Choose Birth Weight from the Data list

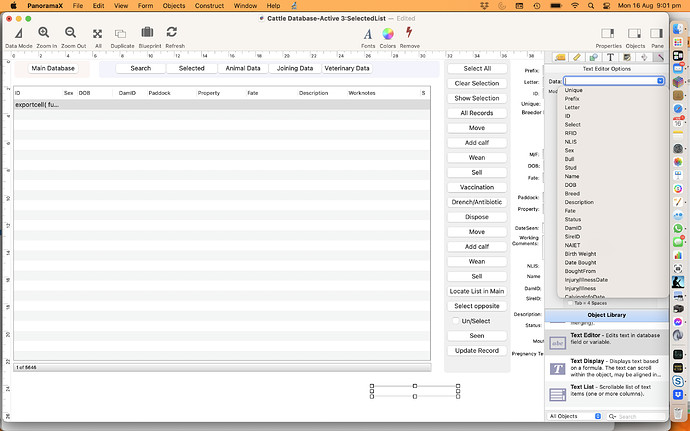(x=580, y=254)
